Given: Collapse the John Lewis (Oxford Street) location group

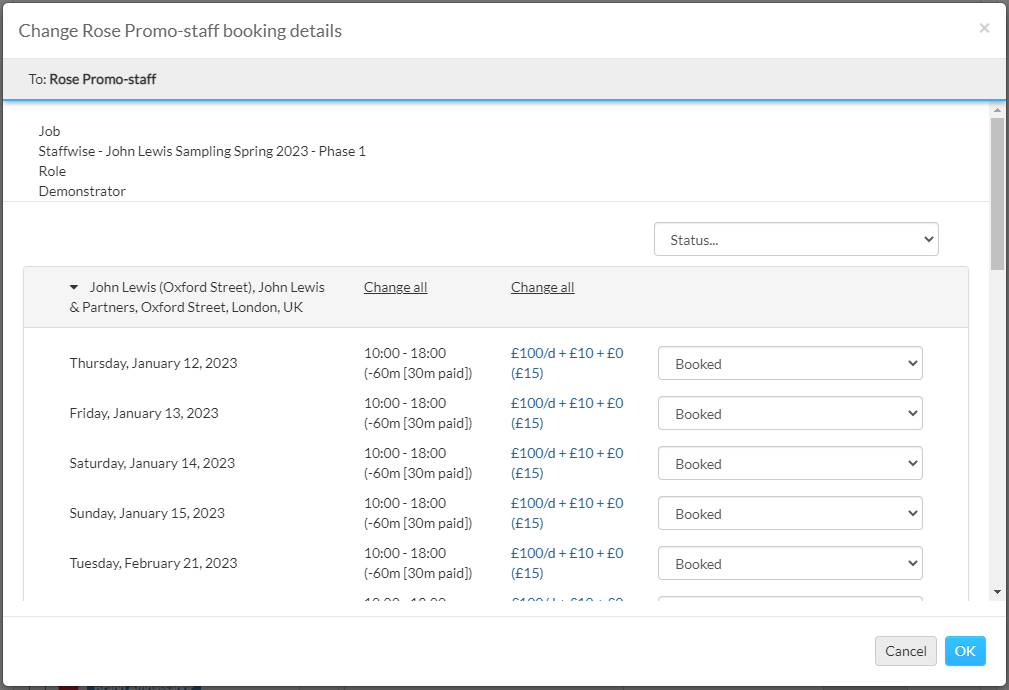Looking at the screenshot, I should [74, 287].
